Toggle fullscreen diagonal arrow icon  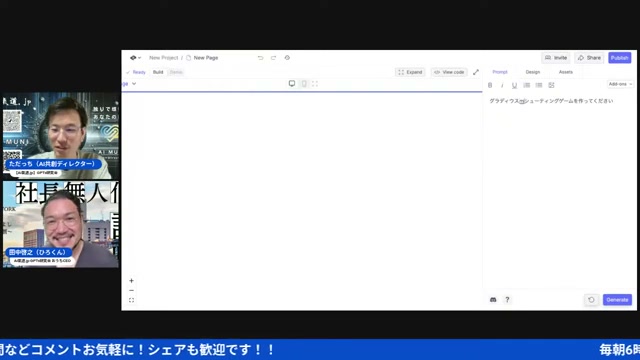(x=476, y=72)
